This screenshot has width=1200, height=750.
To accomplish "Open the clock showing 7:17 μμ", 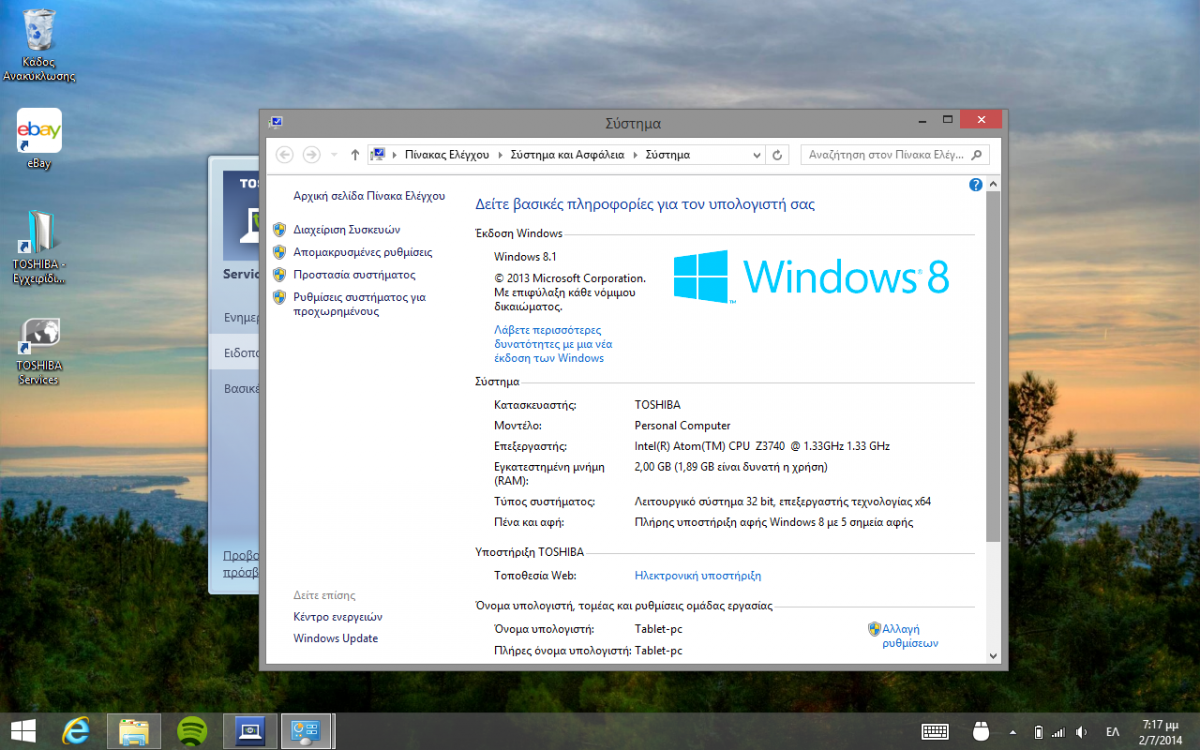I will 1159,731.
